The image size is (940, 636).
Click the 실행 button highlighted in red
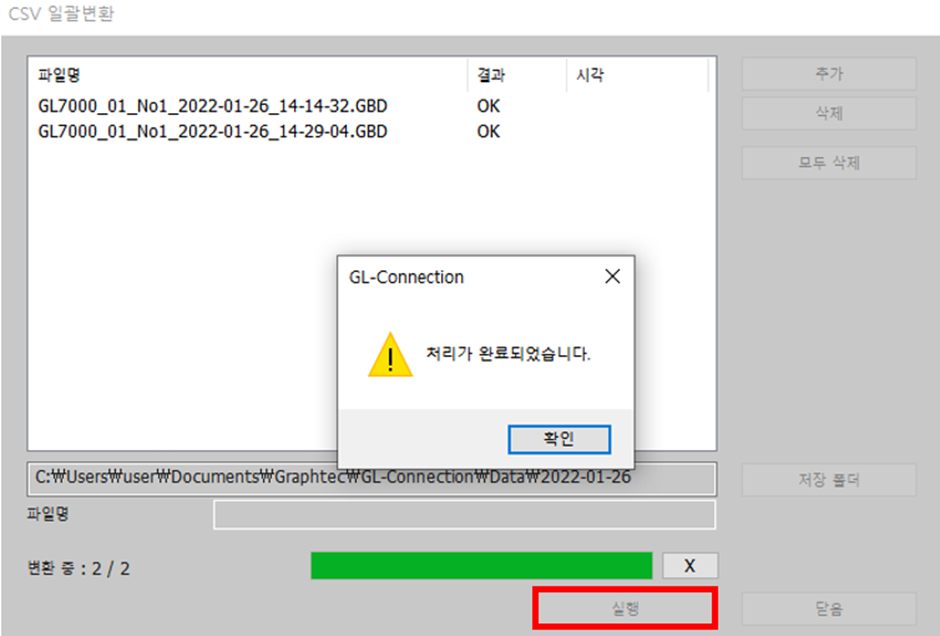click(x=625, y=609)
